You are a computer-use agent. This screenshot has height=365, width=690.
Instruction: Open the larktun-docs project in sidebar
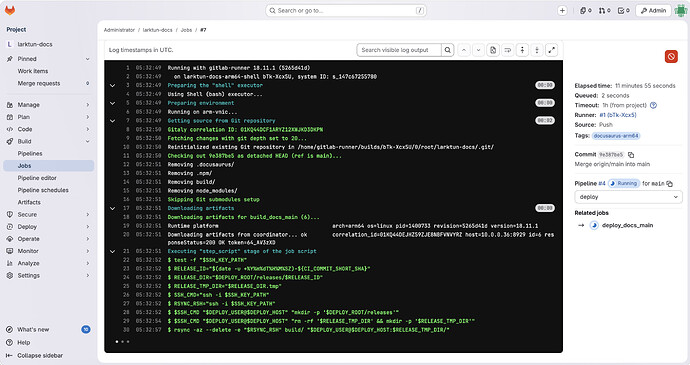pos(48,44)
